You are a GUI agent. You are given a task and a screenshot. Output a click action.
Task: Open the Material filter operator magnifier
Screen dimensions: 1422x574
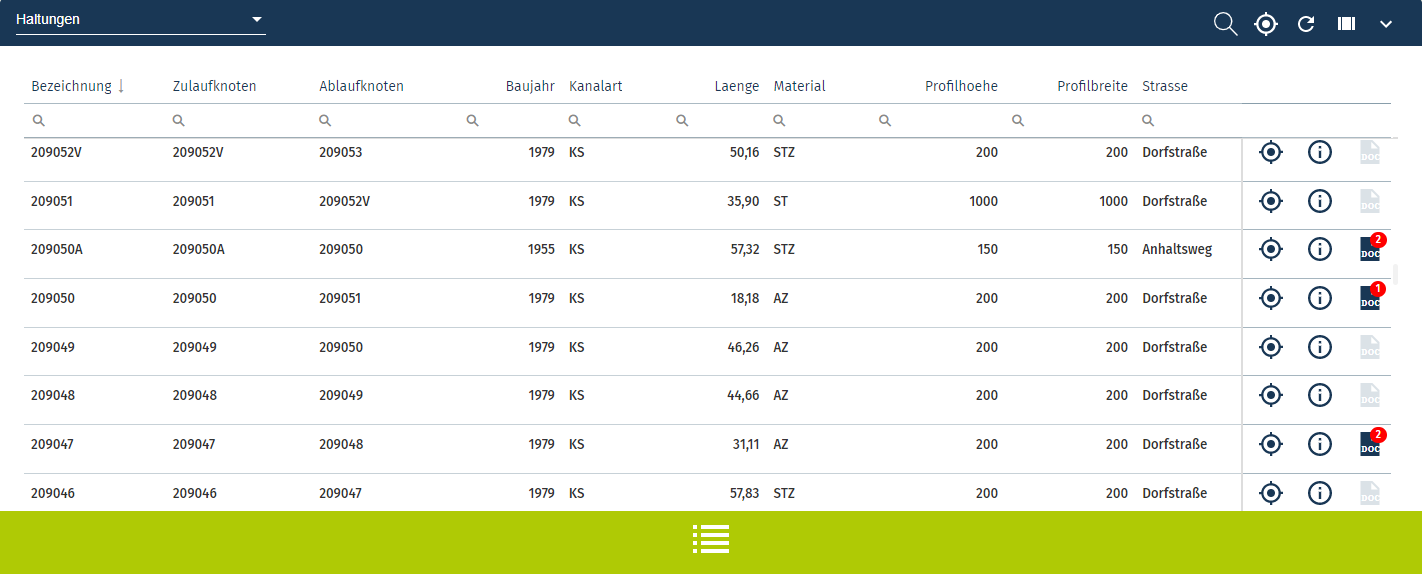pos(779,120)
